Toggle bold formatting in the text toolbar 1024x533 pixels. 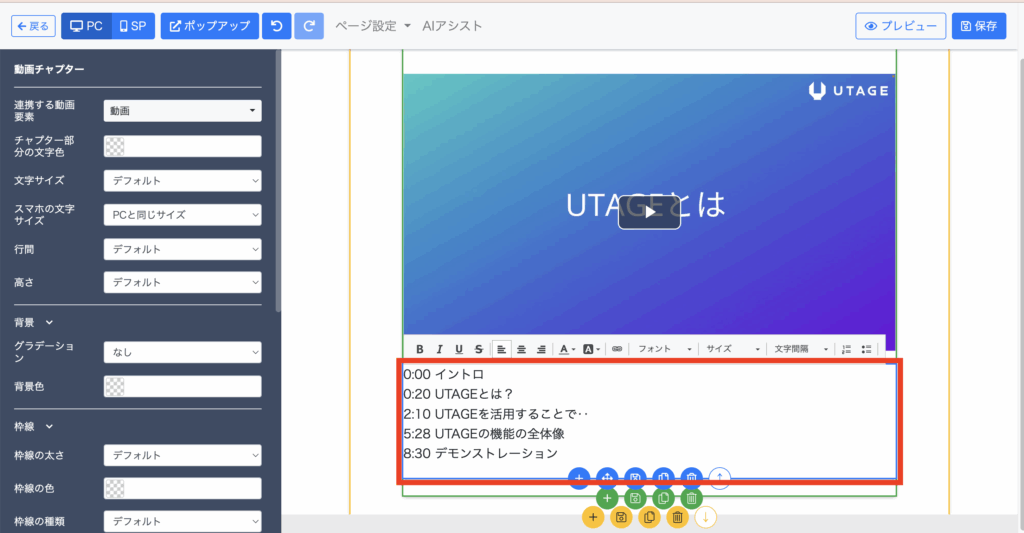coord(420,349)
